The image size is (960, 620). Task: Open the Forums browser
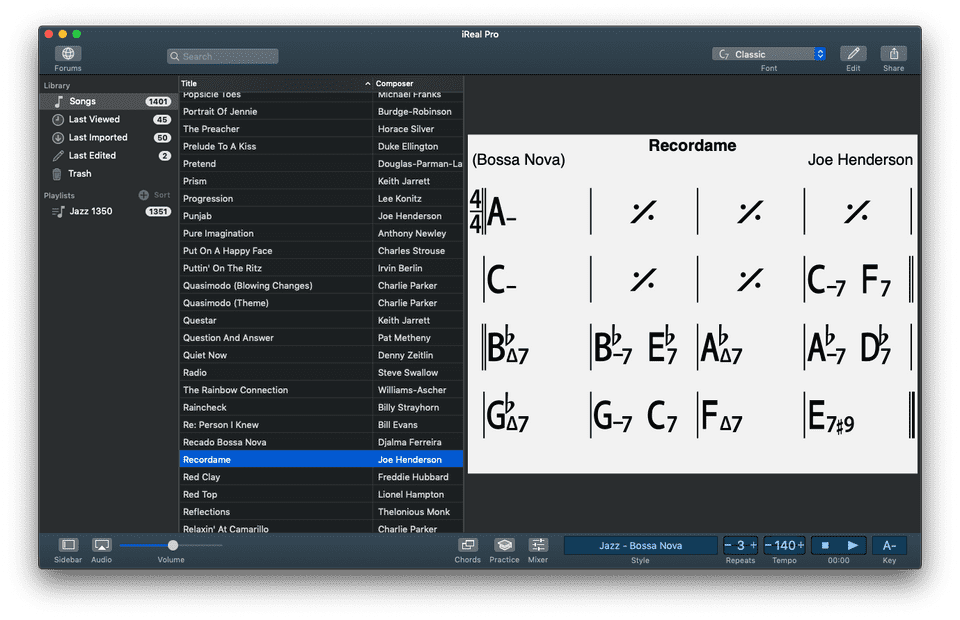click(x=67, y=55)
